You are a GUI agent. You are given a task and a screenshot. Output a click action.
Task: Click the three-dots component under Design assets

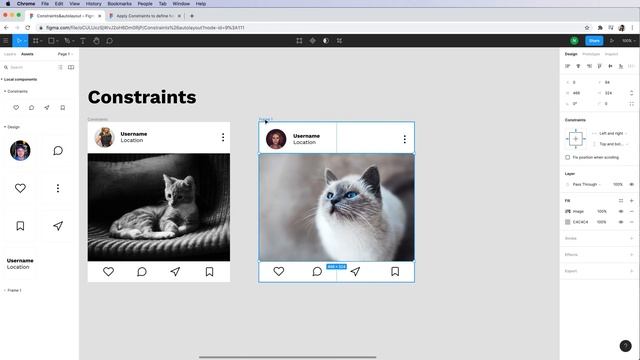click(x=58, y=188)
